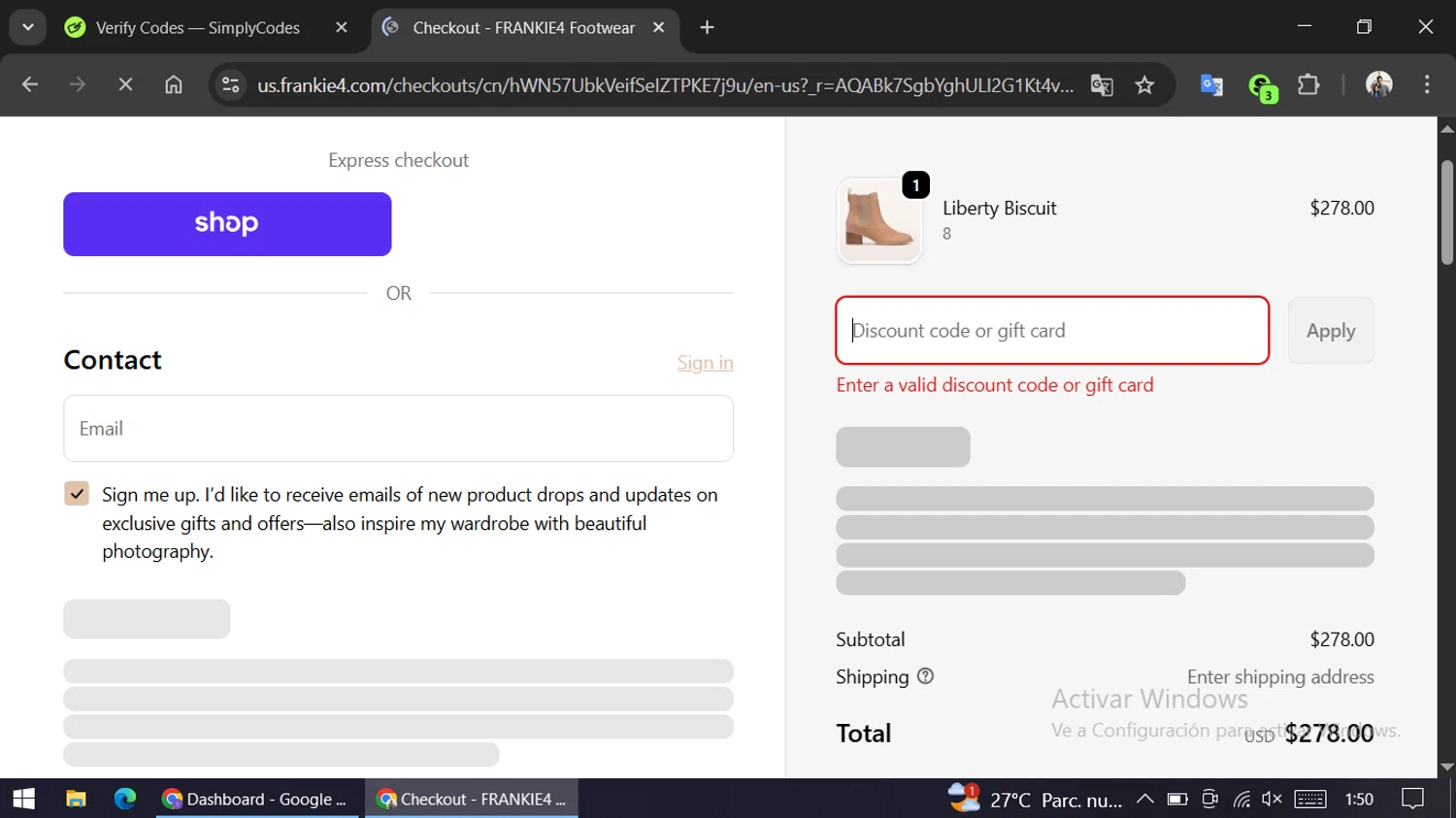The image size is (1456, 818).
Task: Open the notifications action center
Action: (1412, 799)
